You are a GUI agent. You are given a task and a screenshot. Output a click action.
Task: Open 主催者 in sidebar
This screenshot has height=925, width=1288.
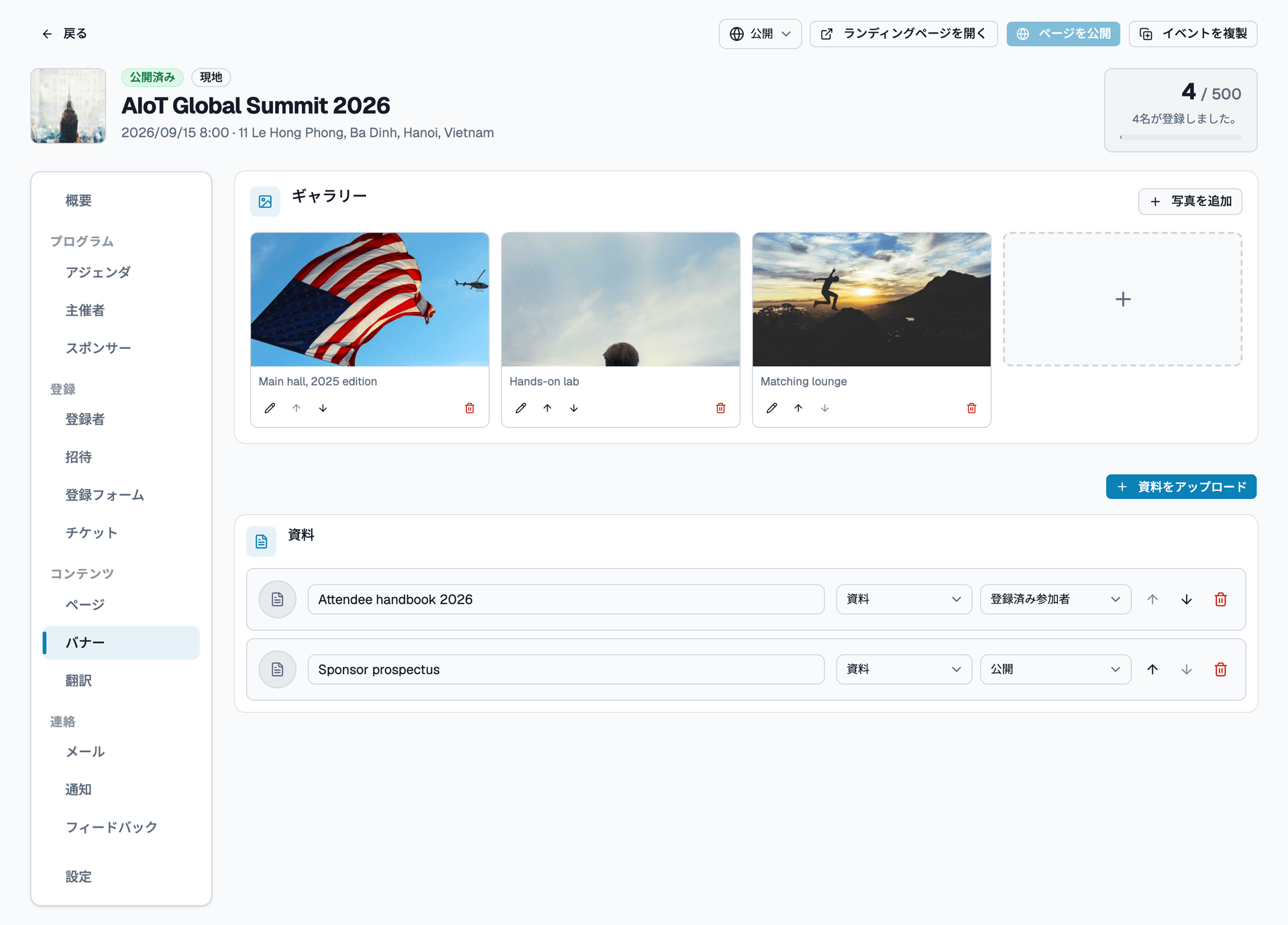[x=121, y=310]
